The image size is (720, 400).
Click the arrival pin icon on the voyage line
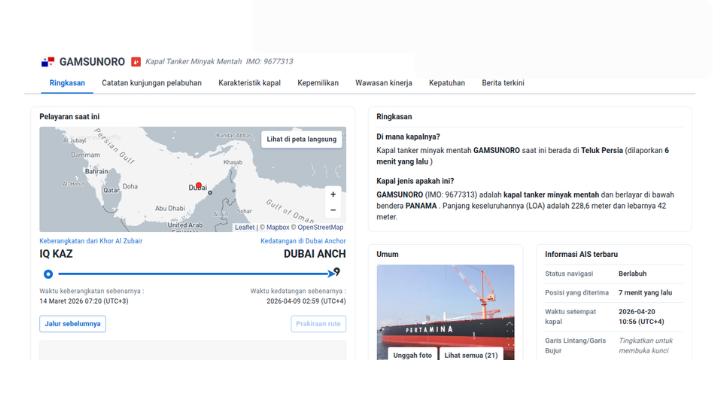coord(337,272)
